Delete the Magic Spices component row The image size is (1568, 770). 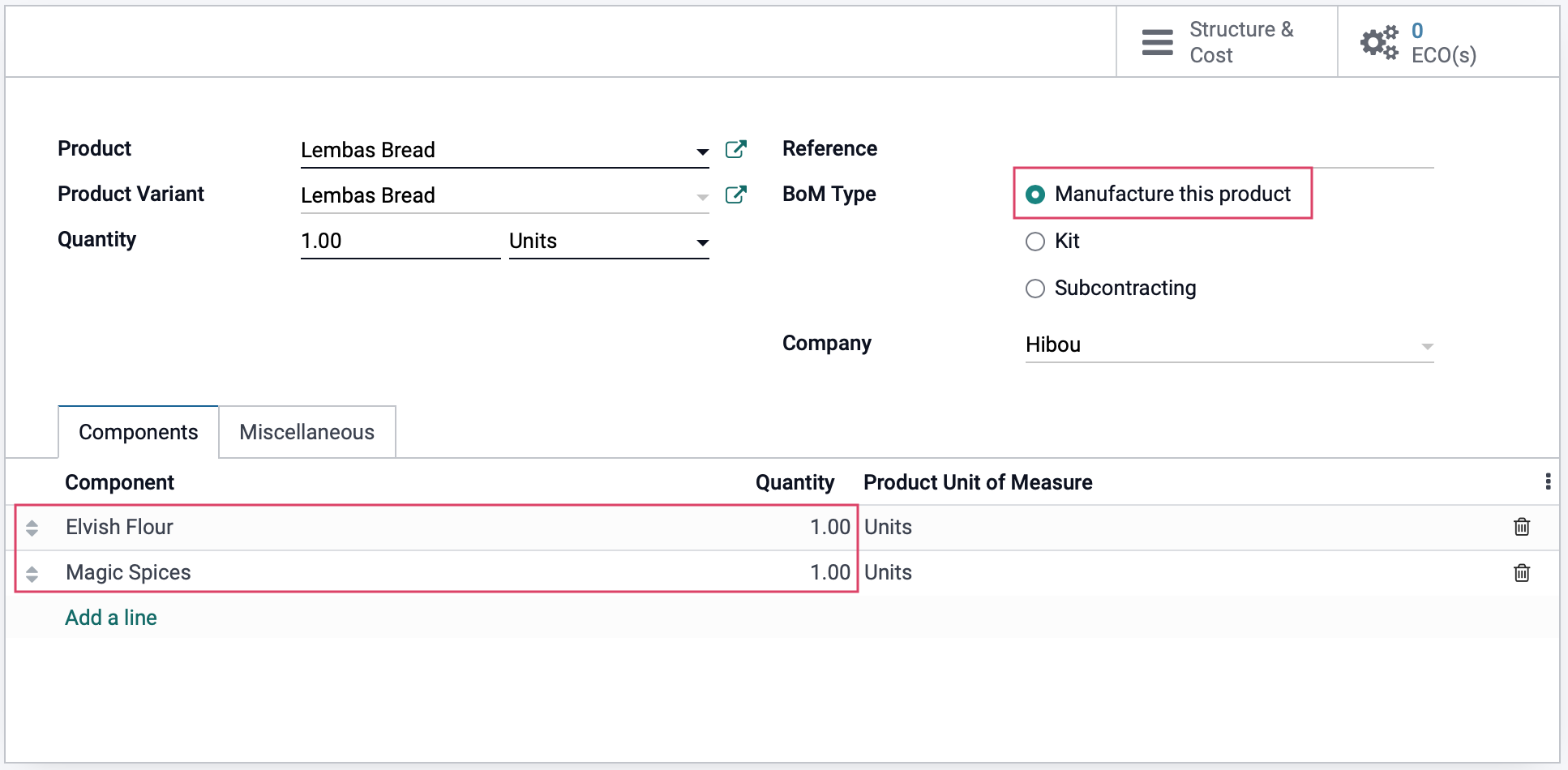point(1522,573)
